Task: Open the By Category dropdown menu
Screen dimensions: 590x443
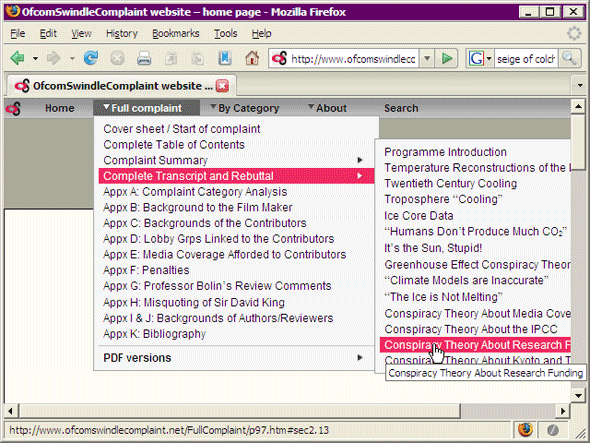Action: coord(245,108)
